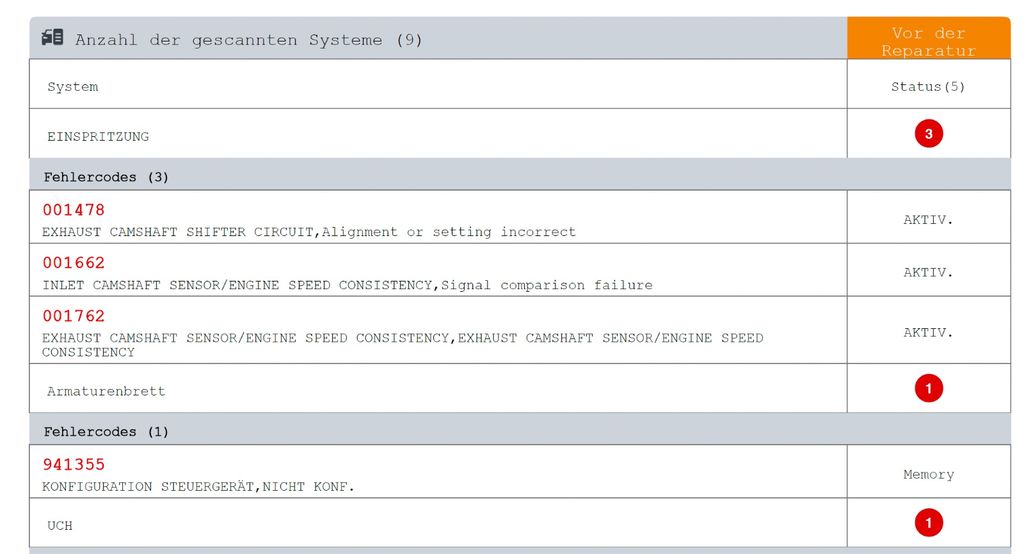This screenshot has width=1024, height=554.
Task: Click the red badge 3 for EINSPRITZUNG
Action: coord(928,134)
